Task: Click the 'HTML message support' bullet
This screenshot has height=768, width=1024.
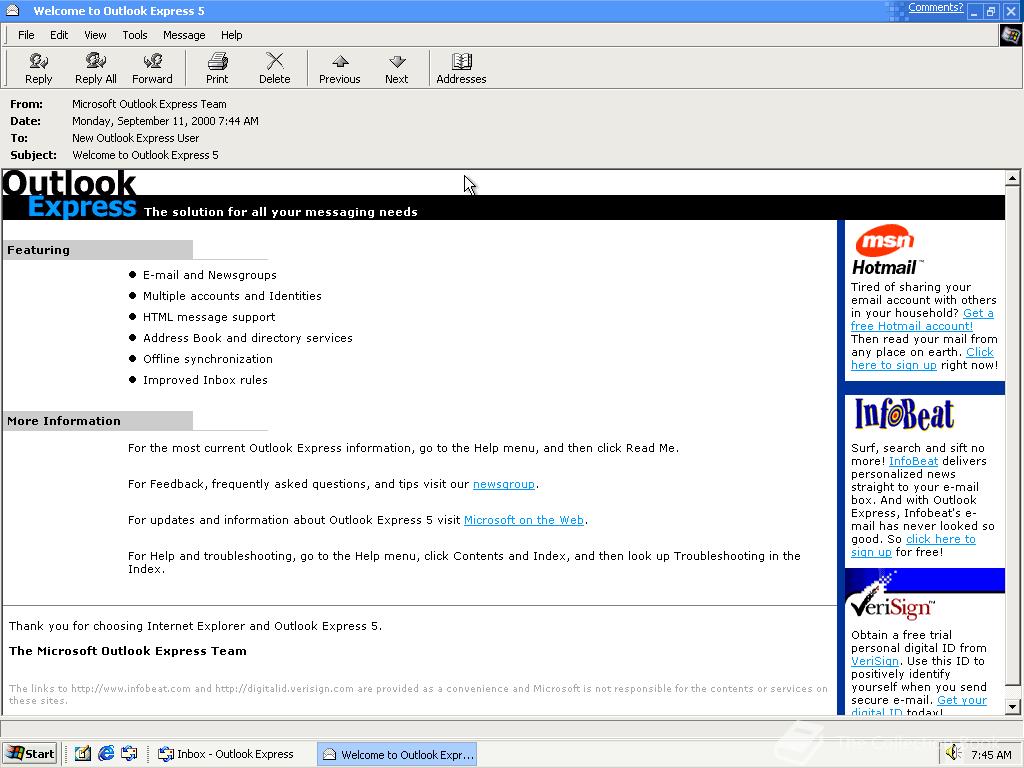Action: click(x=209, y=317)
